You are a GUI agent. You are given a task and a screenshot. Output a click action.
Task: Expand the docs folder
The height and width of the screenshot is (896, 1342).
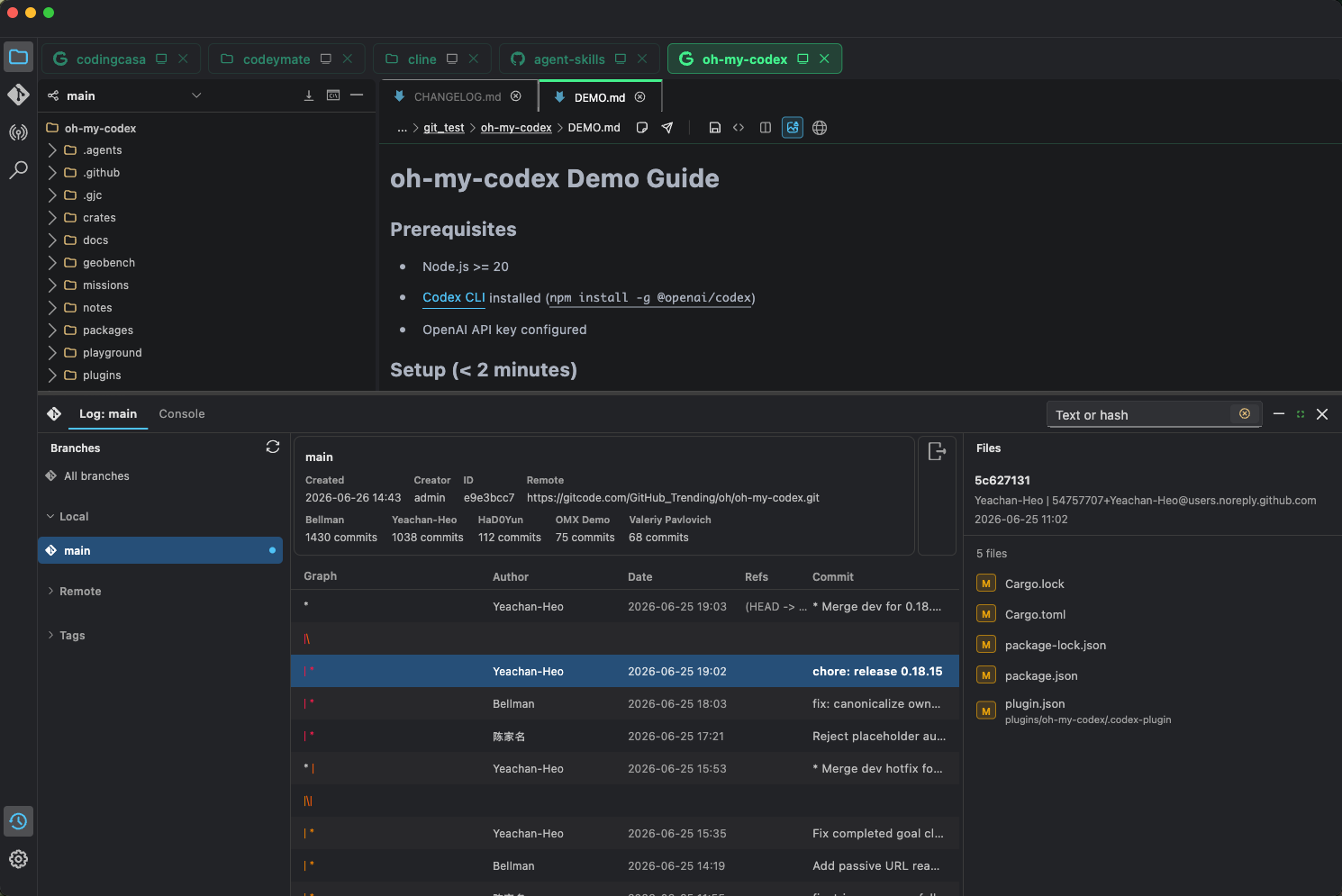[53, 240]
